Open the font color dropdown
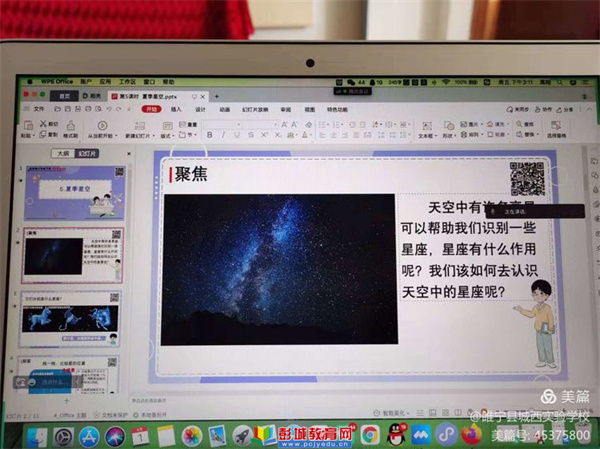This screenshot has height=449, width=600. (310, 135)
